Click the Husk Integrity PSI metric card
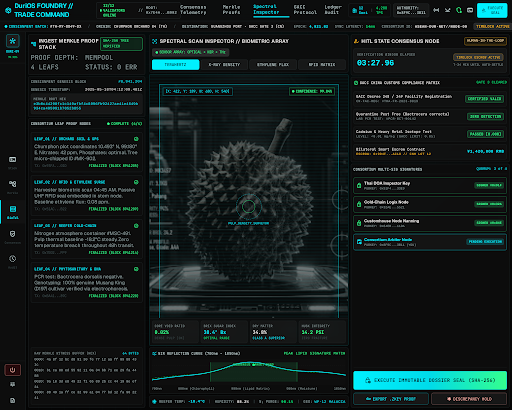Screen dimensions: 512x410 point(322,332)
